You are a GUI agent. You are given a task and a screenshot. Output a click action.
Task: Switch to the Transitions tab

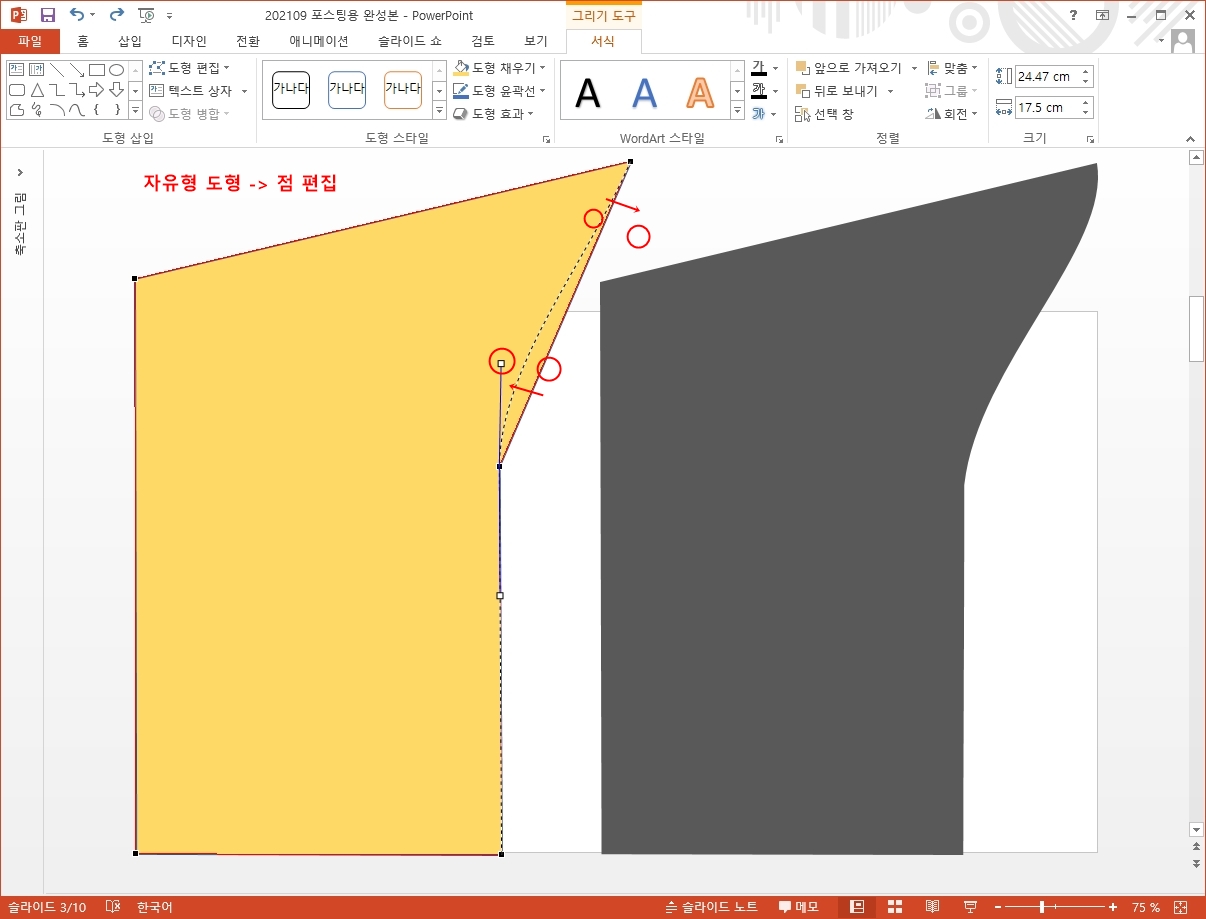point(248,41)
